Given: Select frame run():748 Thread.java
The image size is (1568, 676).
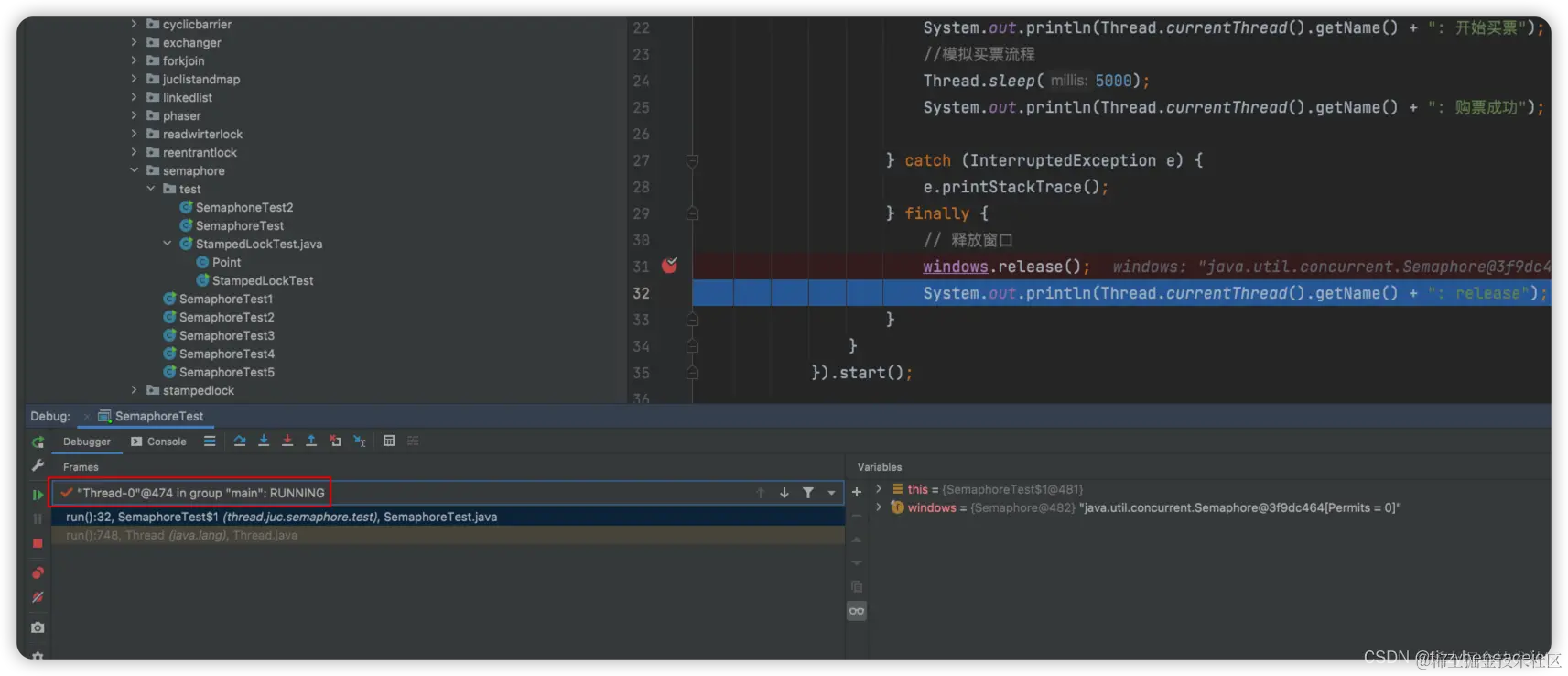Looking at the screenshot, I should coord(448,535).
